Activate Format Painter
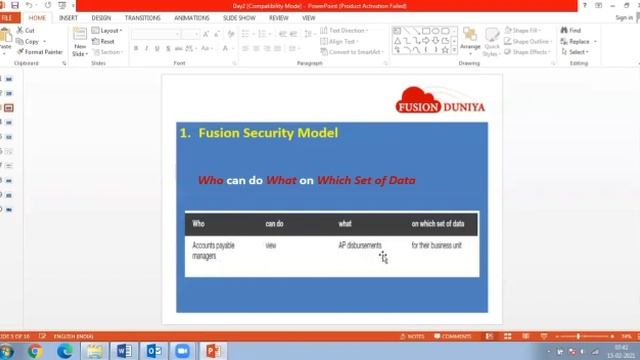 tap(40, 52)
